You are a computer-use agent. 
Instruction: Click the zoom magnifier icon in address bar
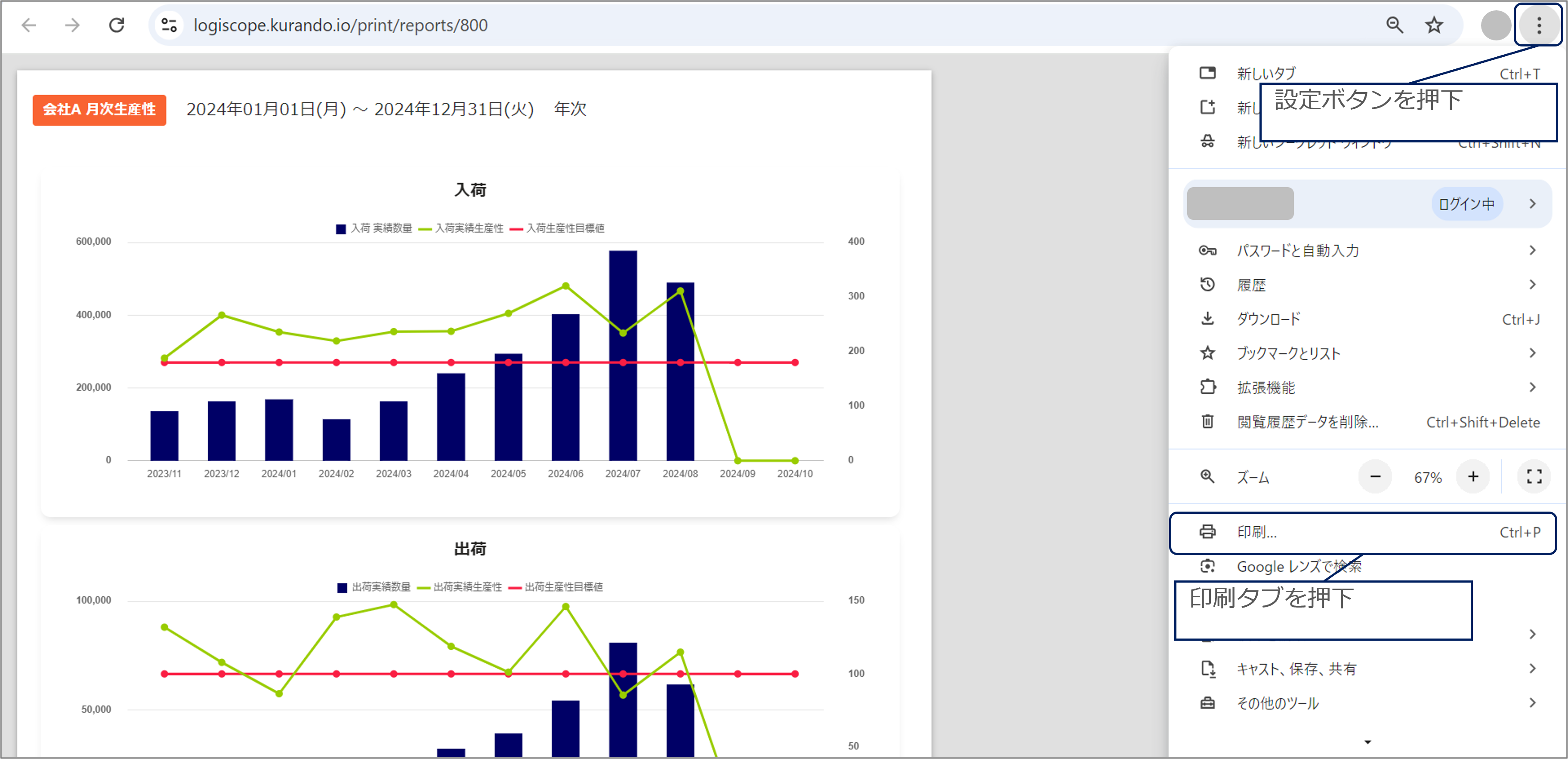[x=1395, y=25]
